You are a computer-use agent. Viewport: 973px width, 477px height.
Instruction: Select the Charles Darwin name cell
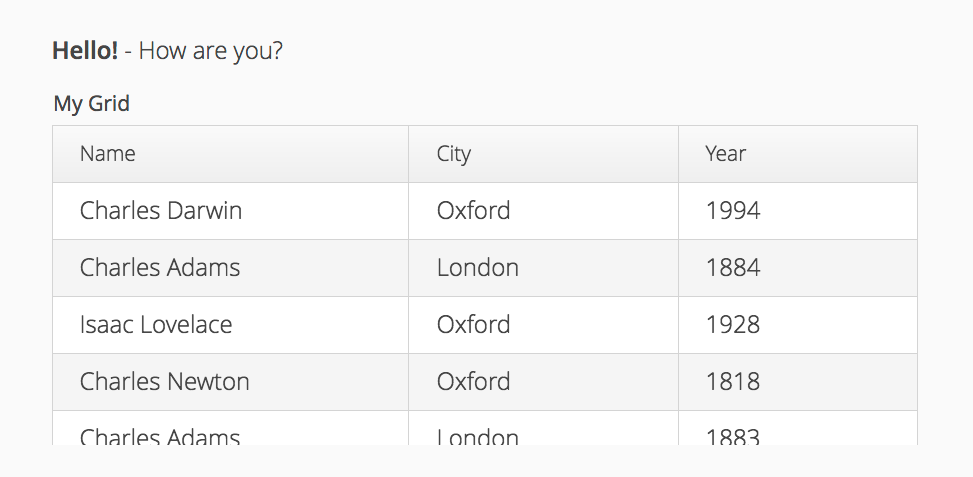click(x=230, y=211)
